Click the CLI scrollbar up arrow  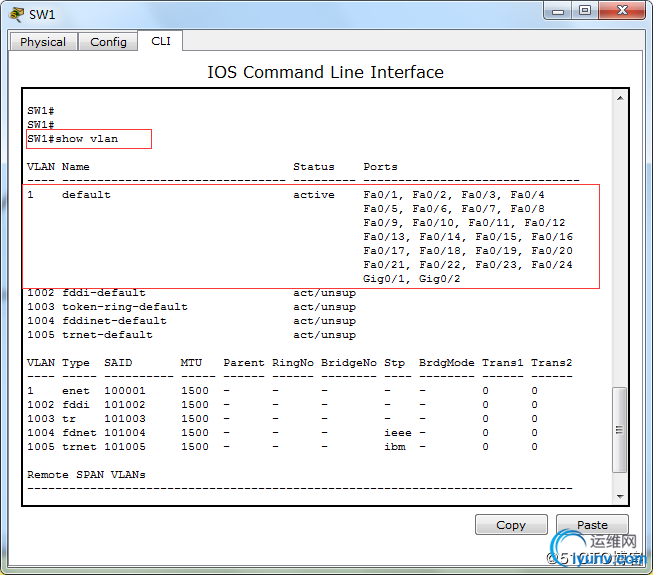[620, 98]
